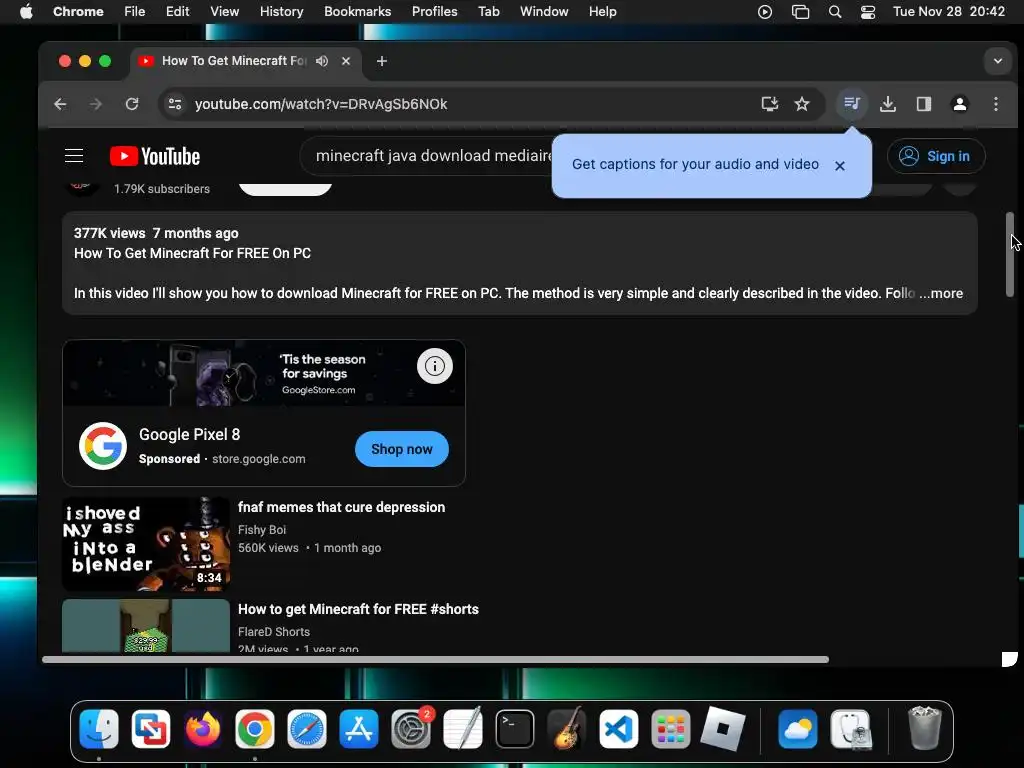
Task: Click Shop now on Pixel 8 ad
Action: click(x=402, y=449)
